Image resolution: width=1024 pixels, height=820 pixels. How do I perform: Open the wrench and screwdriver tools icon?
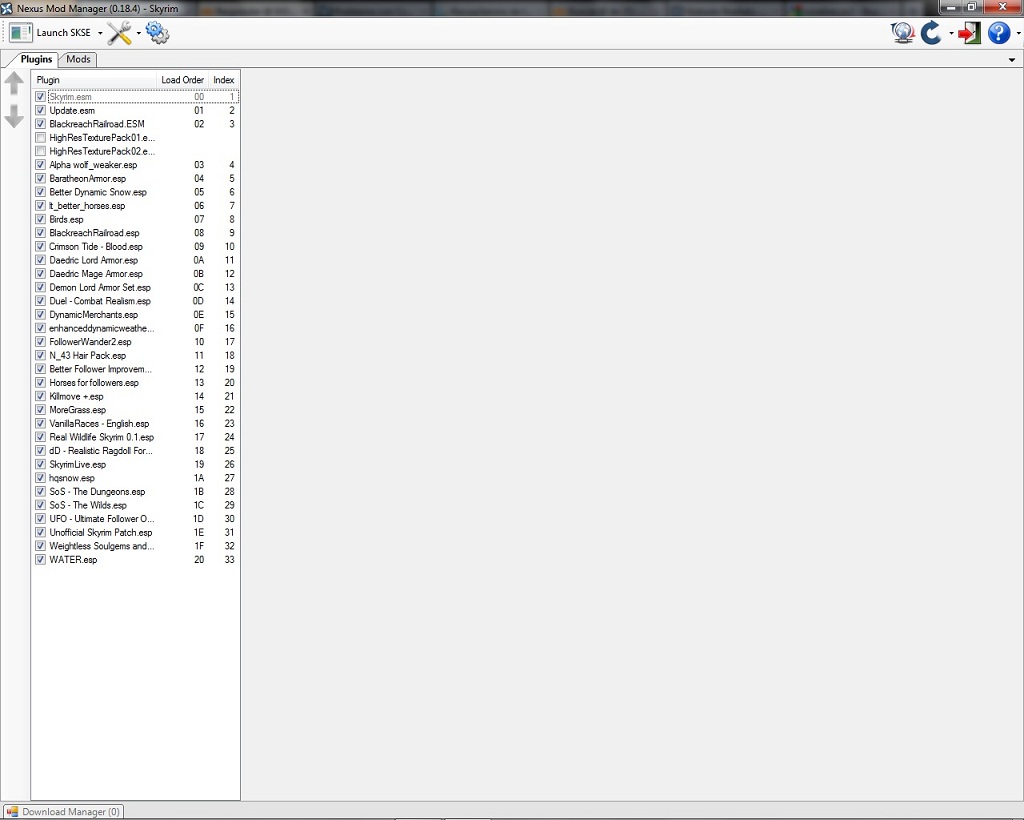120,33
